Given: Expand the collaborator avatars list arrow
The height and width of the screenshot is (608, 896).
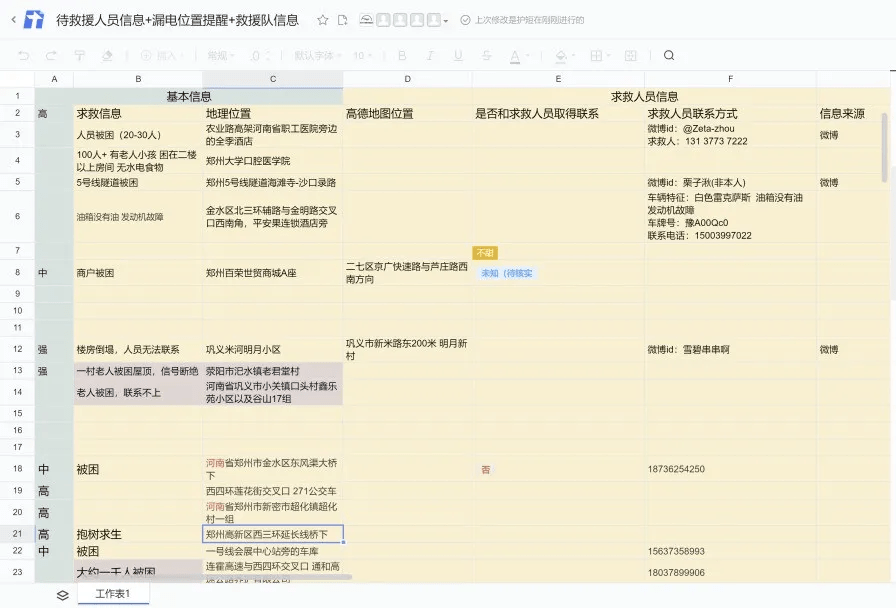Looking at the screenshot, I should coord(446,21).
